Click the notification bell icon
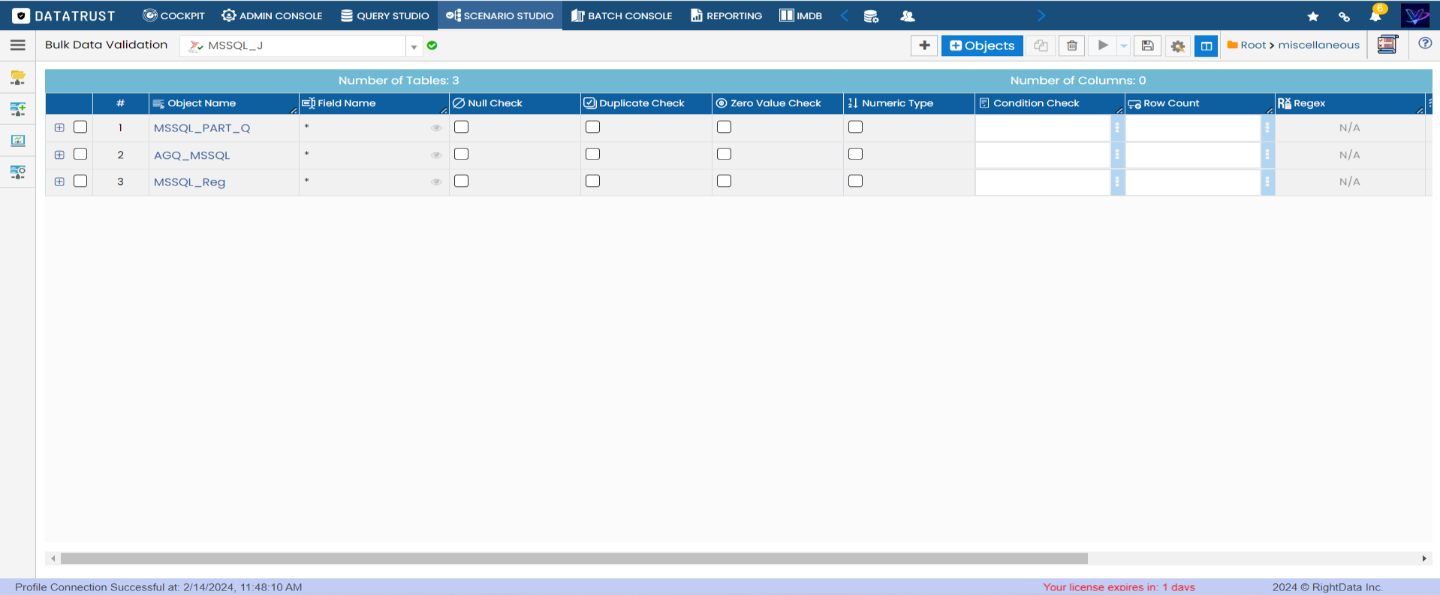The image size is (1440, 595). coord(1375,16)
